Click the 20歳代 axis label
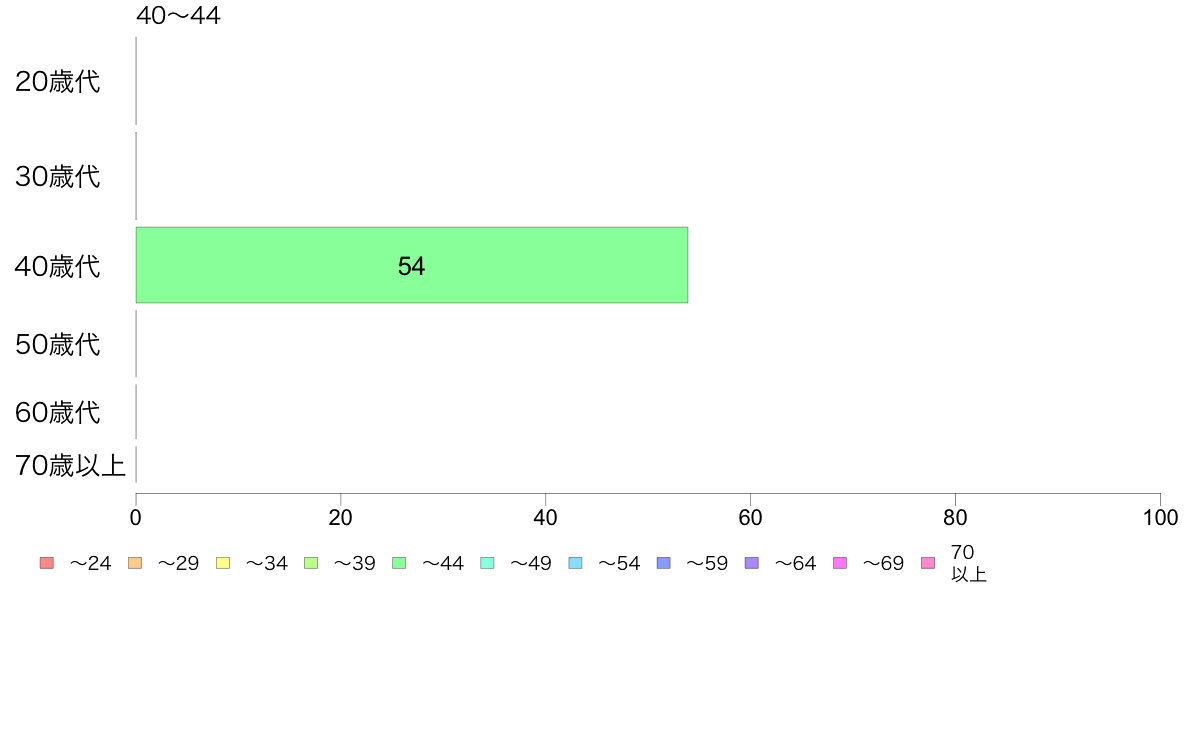 point(58,82)
